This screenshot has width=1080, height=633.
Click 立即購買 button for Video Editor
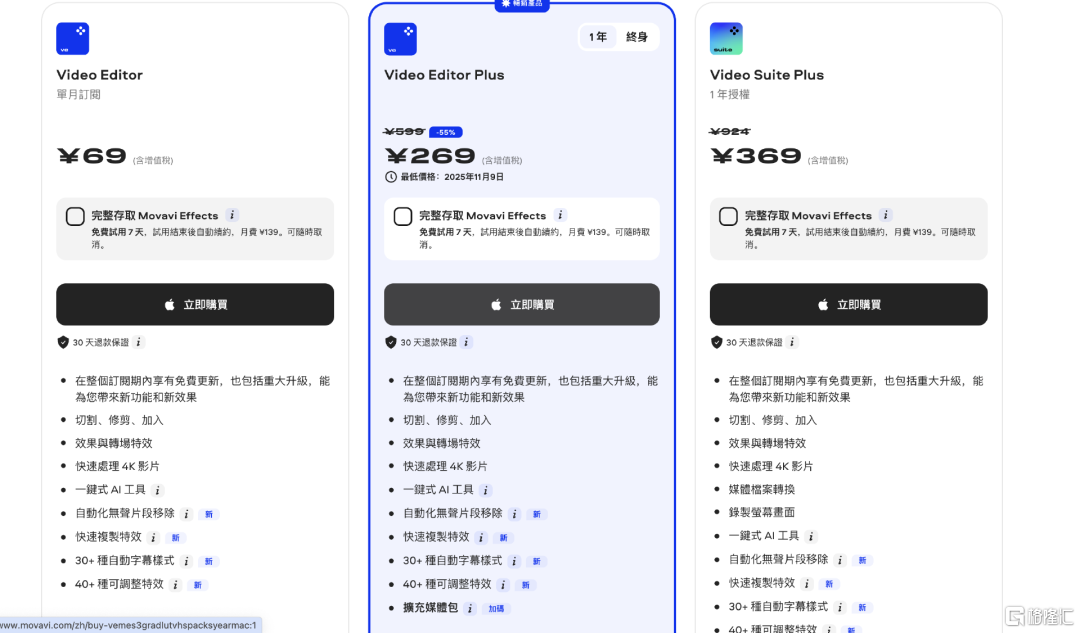[x=195, y=304]
